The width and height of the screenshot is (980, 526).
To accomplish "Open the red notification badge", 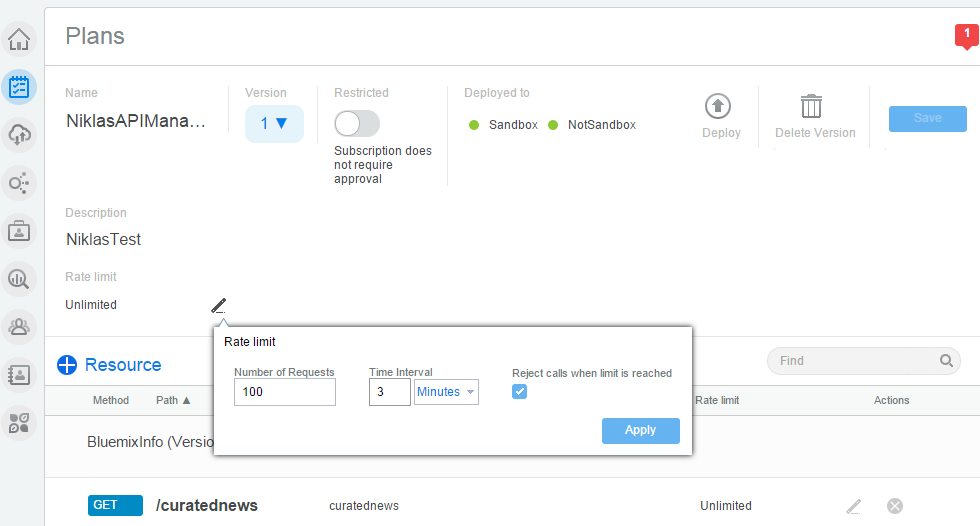I will [x=966, y=36].
